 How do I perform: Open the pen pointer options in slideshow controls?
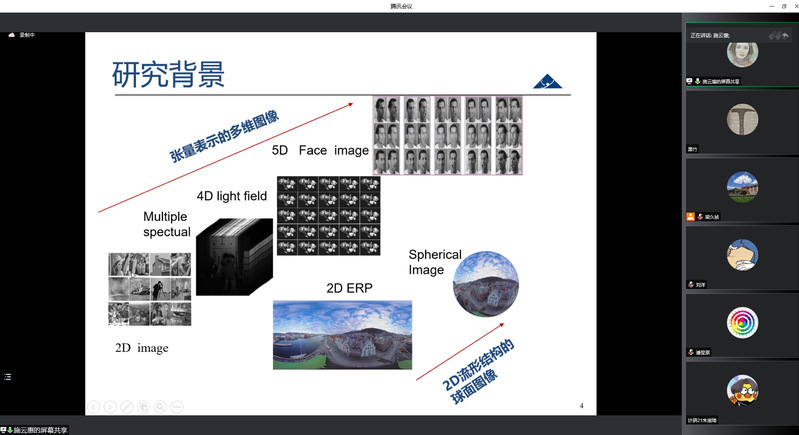[x=127, y=406]
